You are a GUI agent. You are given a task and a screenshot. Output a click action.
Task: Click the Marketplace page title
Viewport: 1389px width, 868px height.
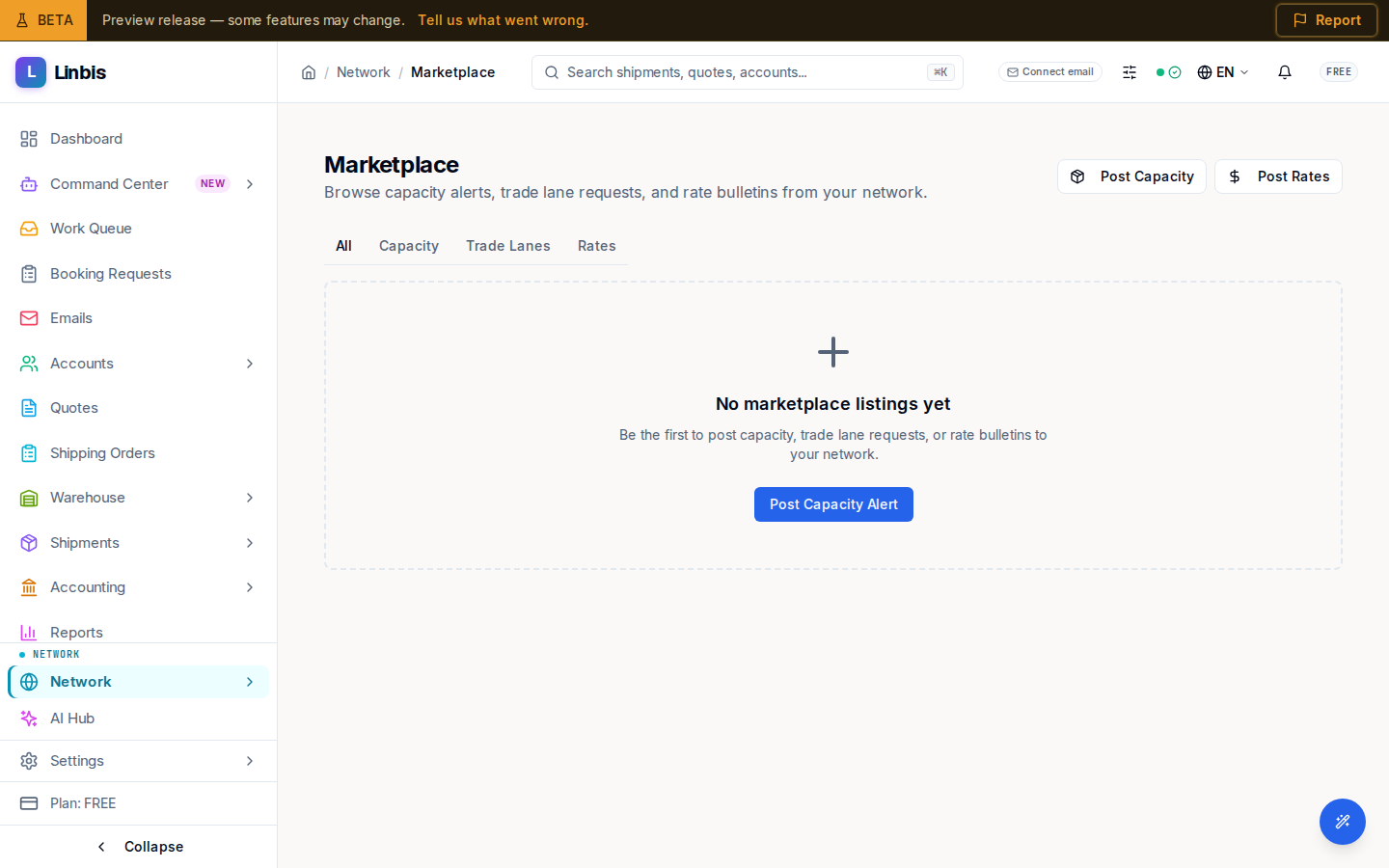[x=392, y=165]
